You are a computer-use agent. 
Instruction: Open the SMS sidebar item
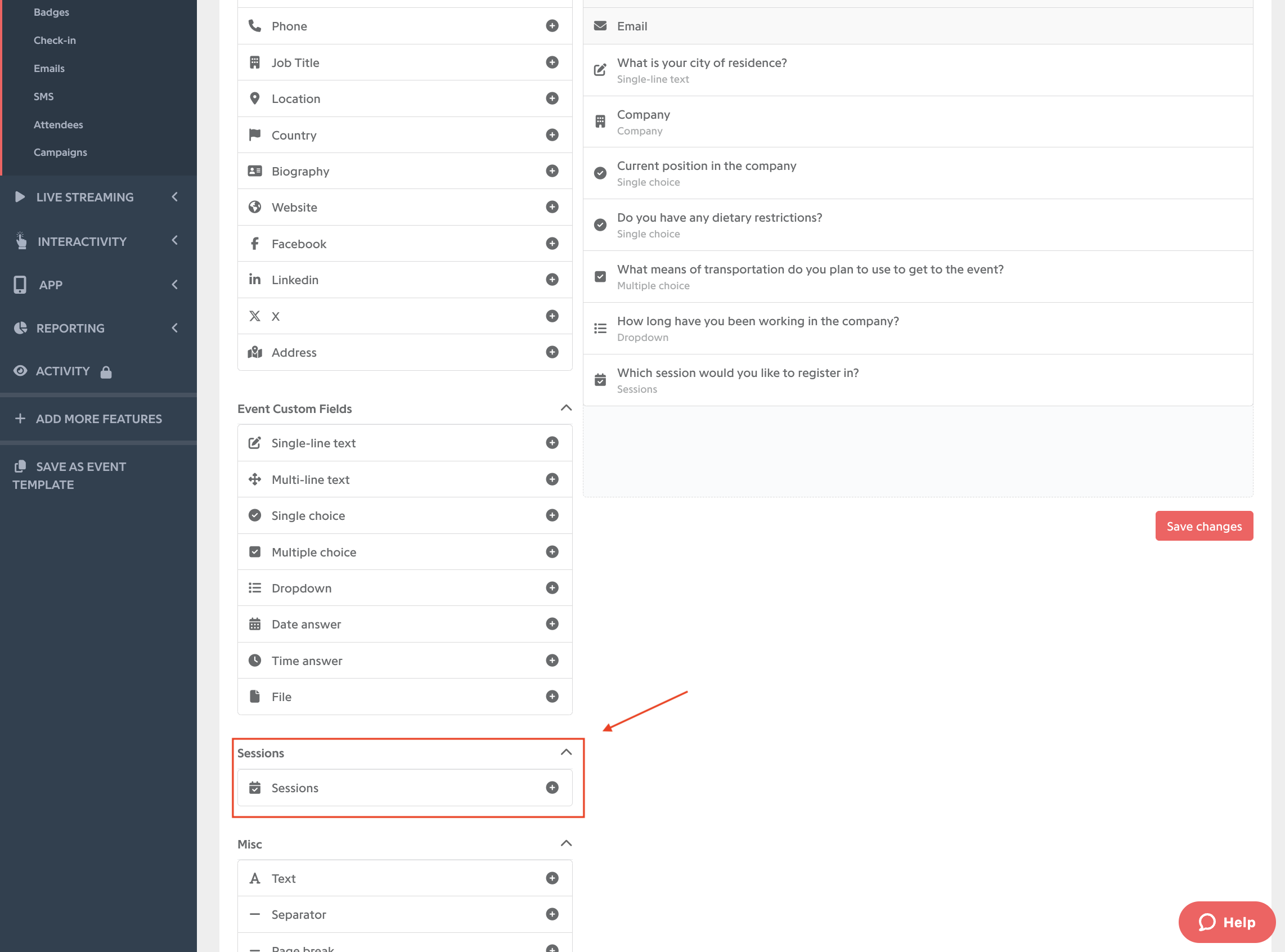(44, 97)
